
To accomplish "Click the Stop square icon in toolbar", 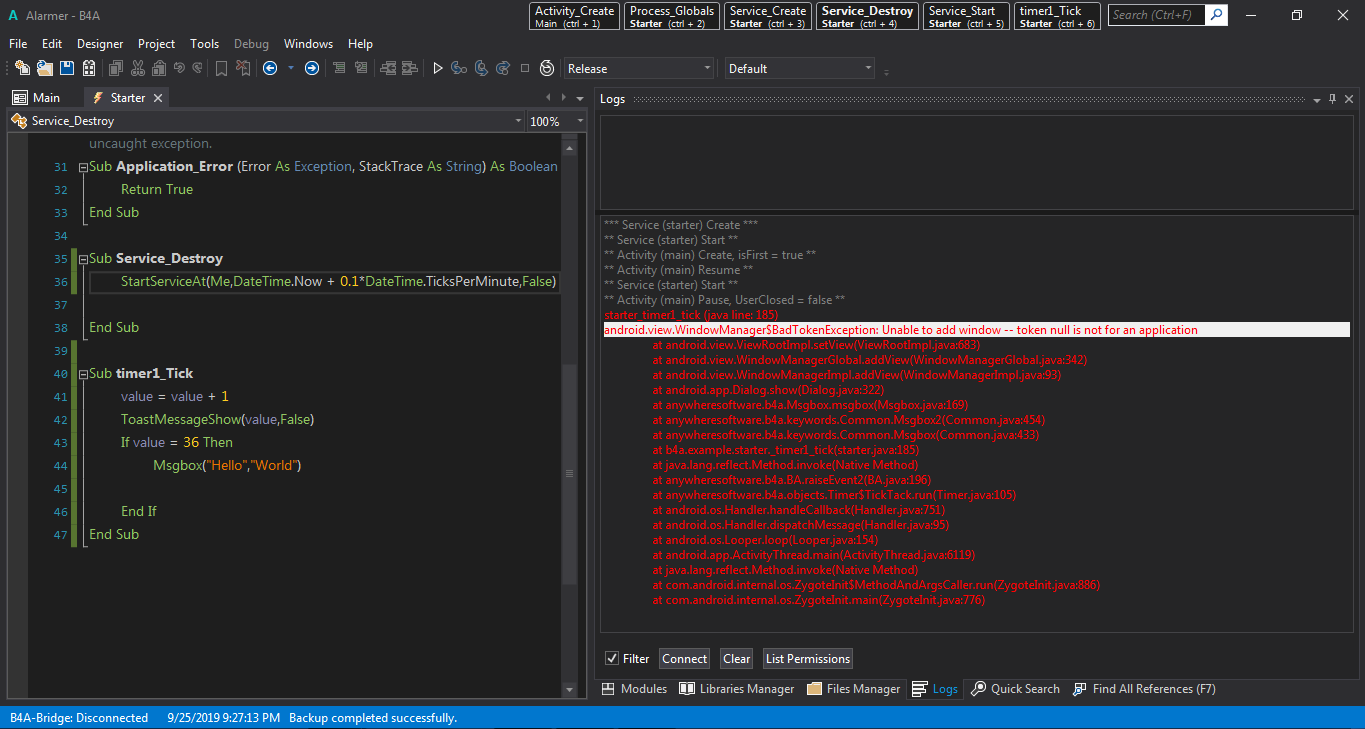I will 525,68.
